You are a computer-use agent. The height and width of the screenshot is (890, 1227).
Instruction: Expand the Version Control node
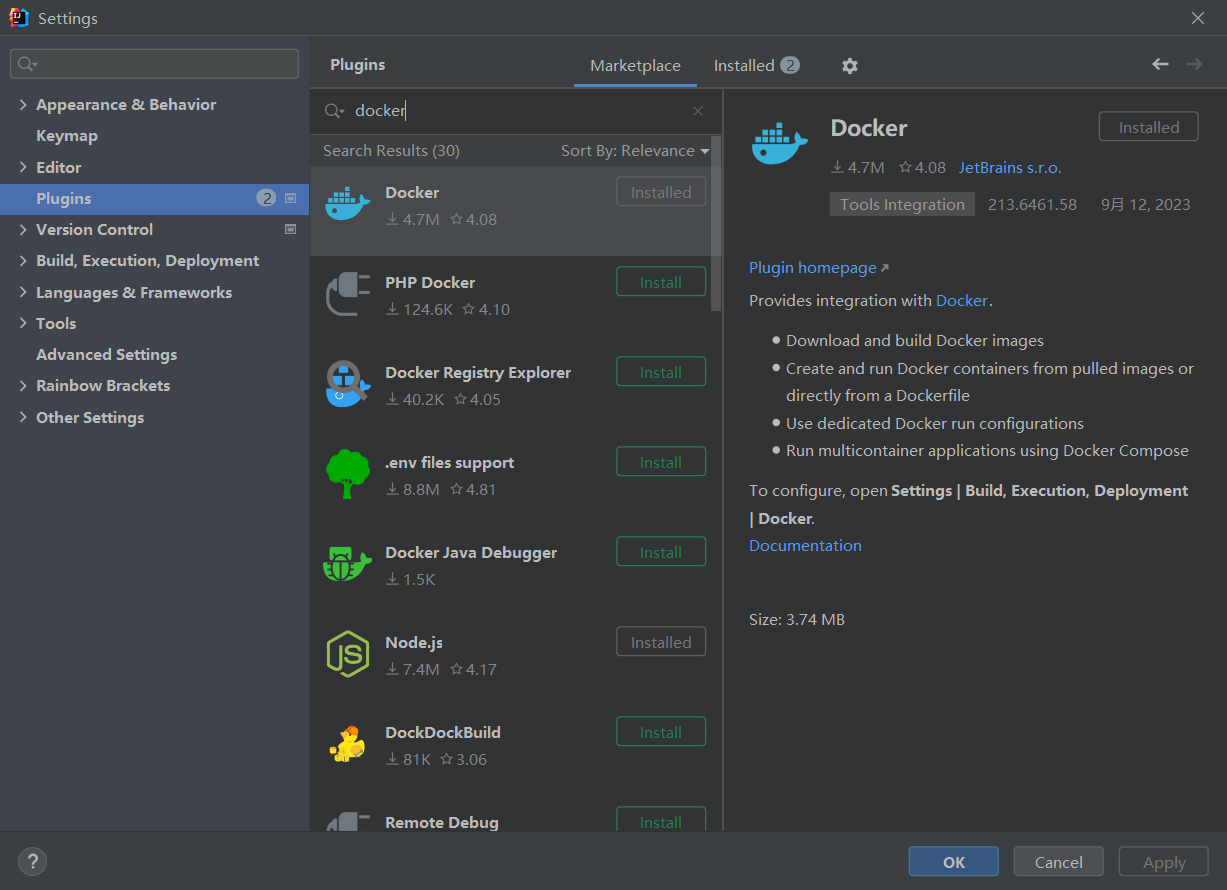click(23, 229)
